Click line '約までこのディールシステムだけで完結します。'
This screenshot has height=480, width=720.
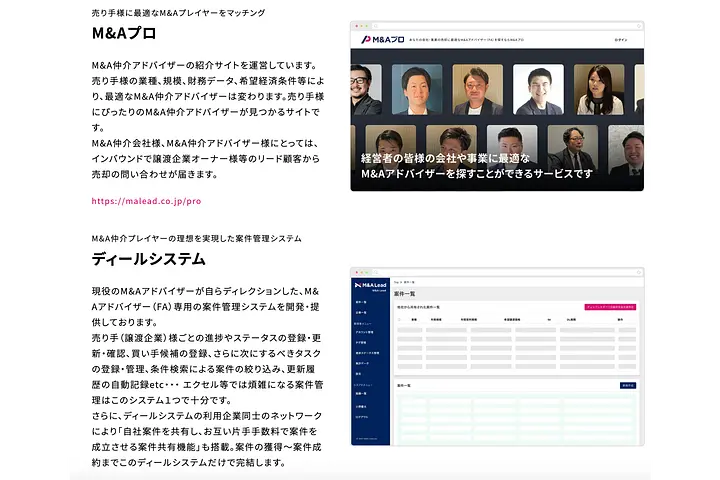[x=188, y=463]
